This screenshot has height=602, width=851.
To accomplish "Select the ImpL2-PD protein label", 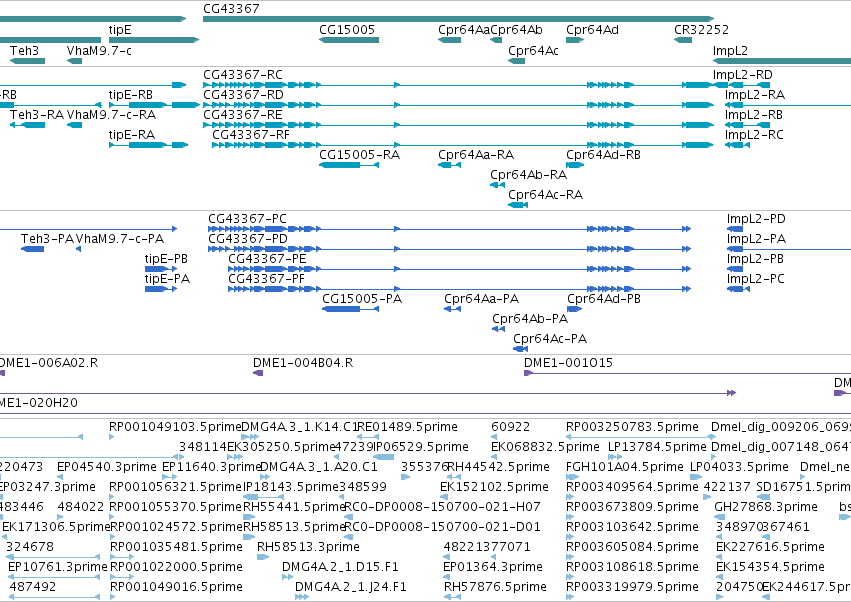I will pyautogui.click(x=756, y=219).
